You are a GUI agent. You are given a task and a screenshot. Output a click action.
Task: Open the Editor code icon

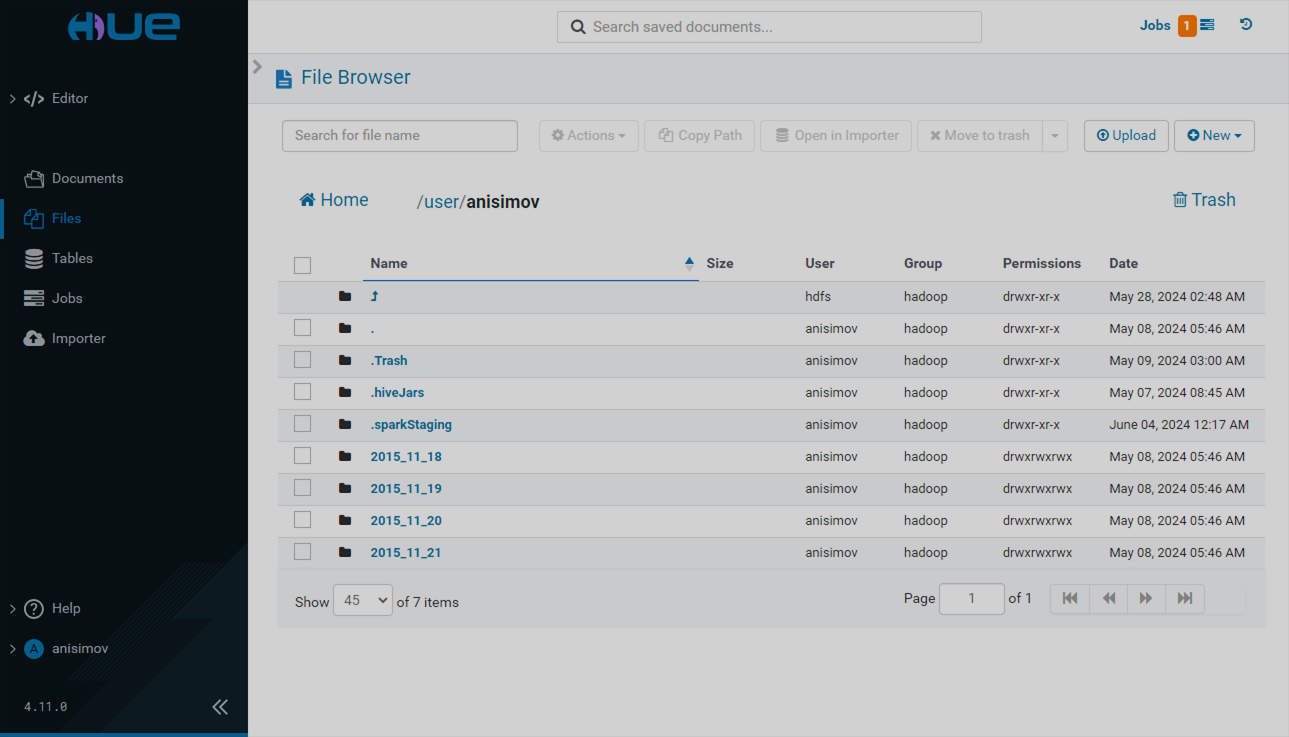(34, 99)
